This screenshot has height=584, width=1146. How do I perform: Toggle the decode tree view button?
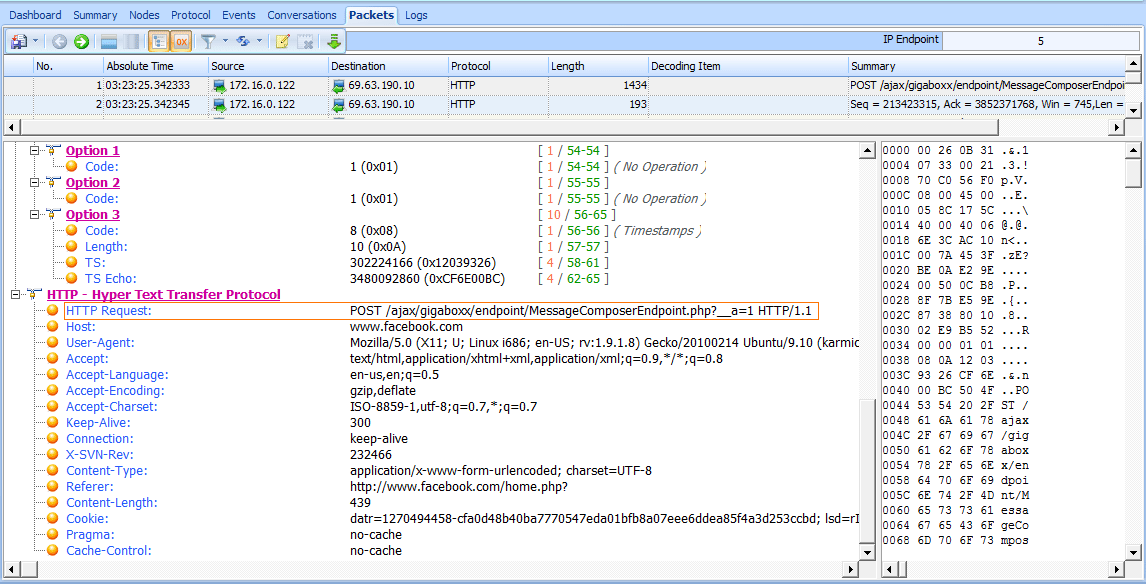pyautogui.click(x=159, y=42)
